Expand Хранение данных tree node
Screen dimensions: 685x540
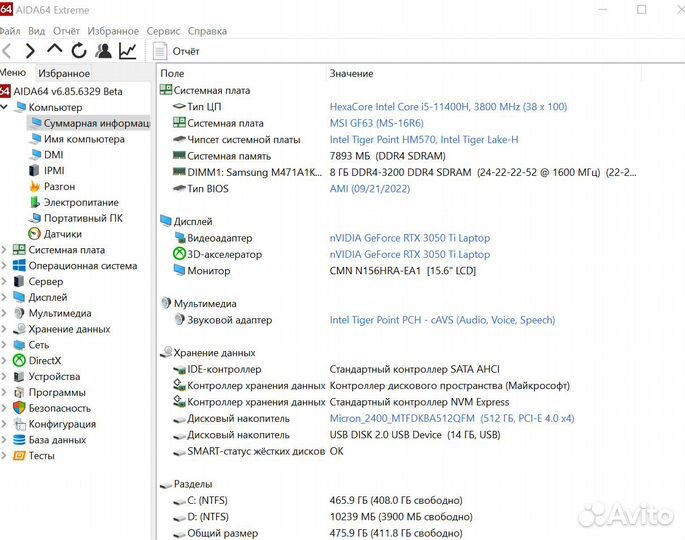(x=4, y=329)
